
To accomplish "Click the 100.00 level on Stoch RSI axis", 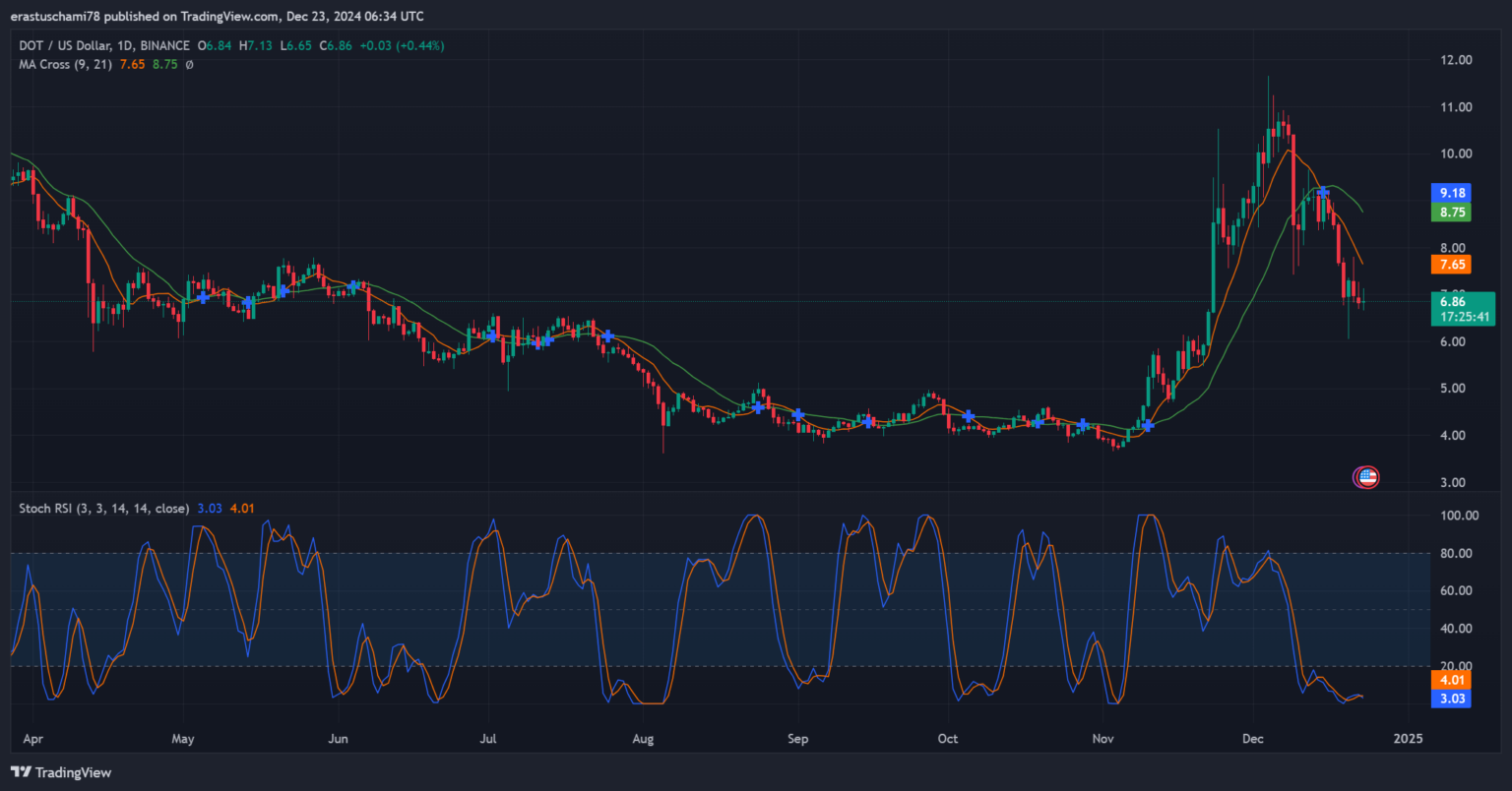I will (1459, 516).
